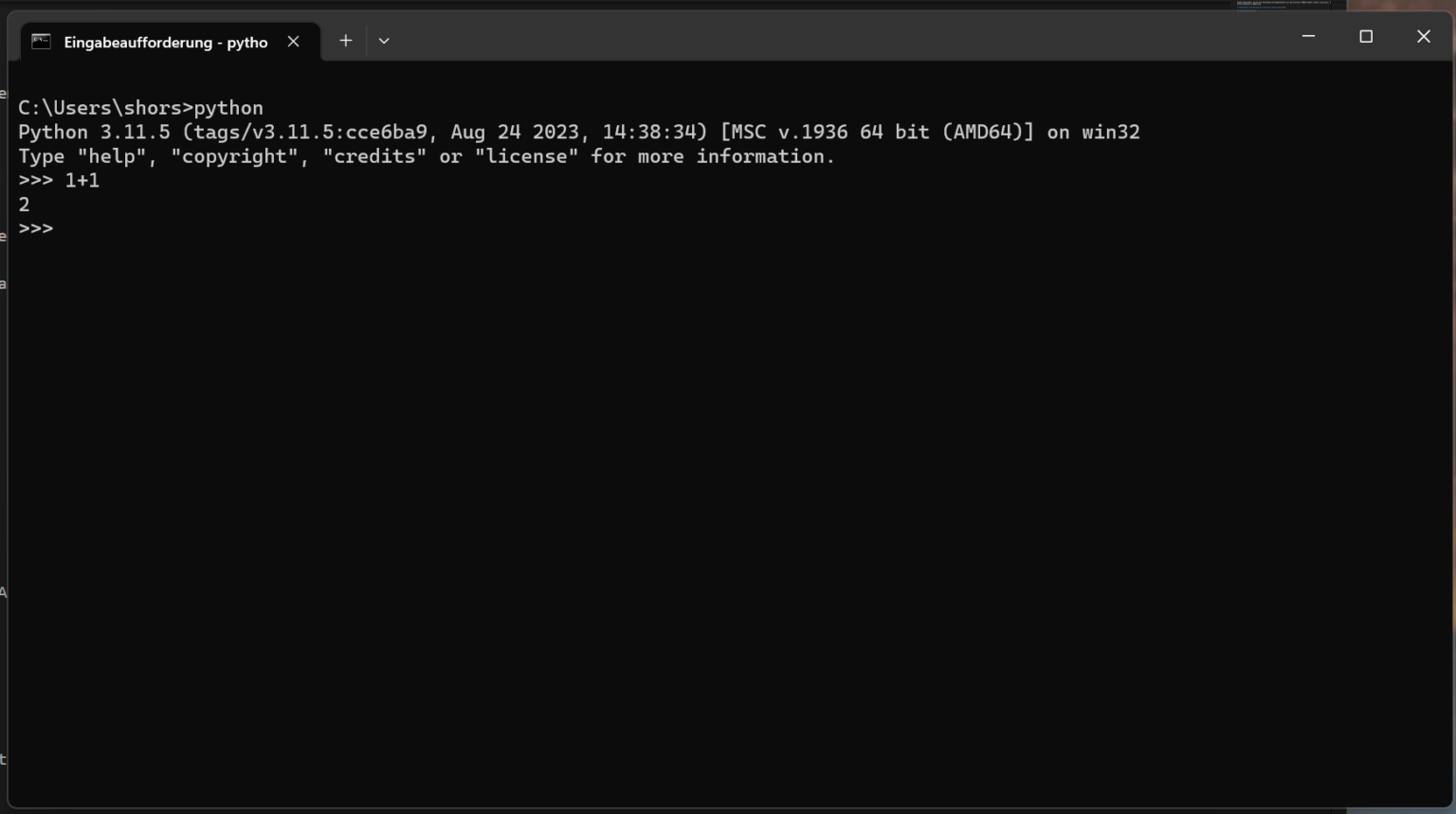The image size is (1456, 814).
Task: Minimize the terminal window
Action: (1308, 36)
